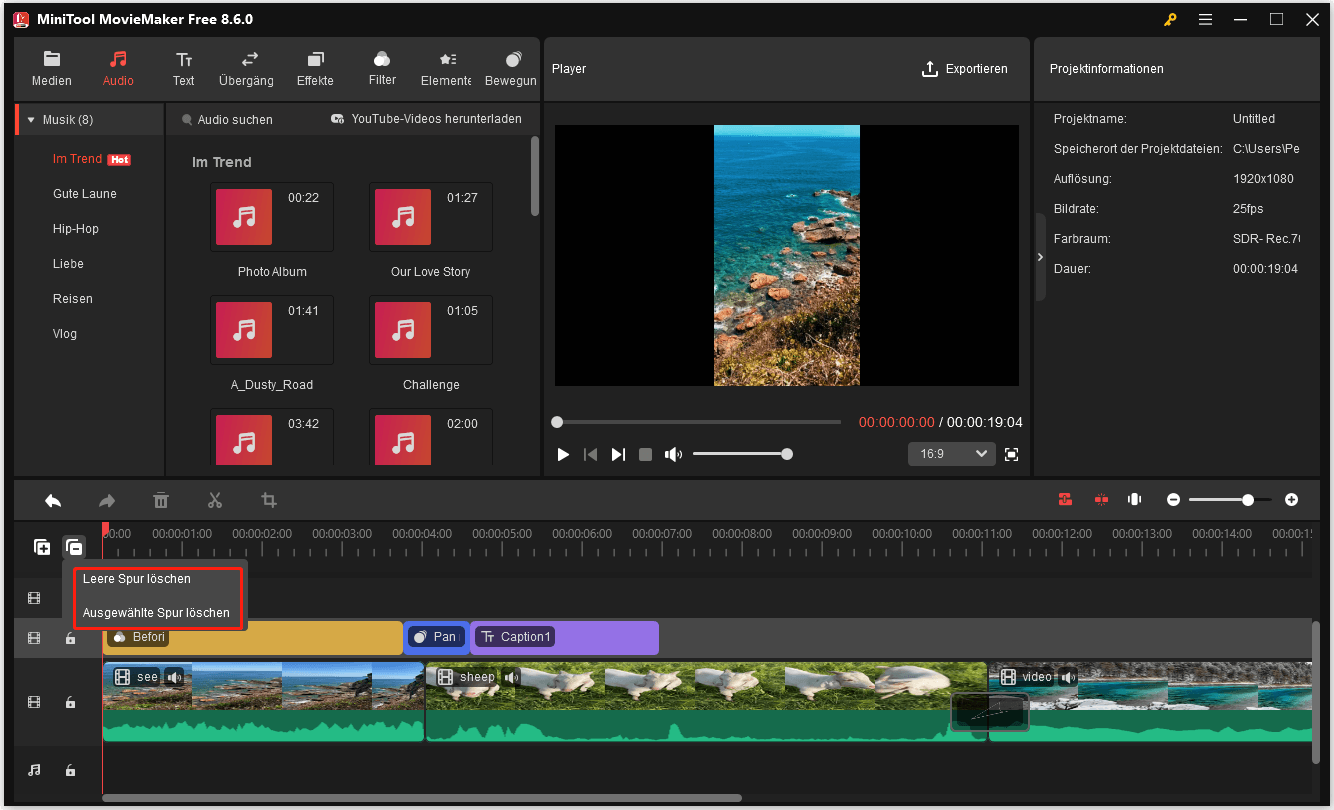The height and width of the screenshot is (810, 1334).
Task: Toggle the lock on the music track
Action: pos(69,770)
